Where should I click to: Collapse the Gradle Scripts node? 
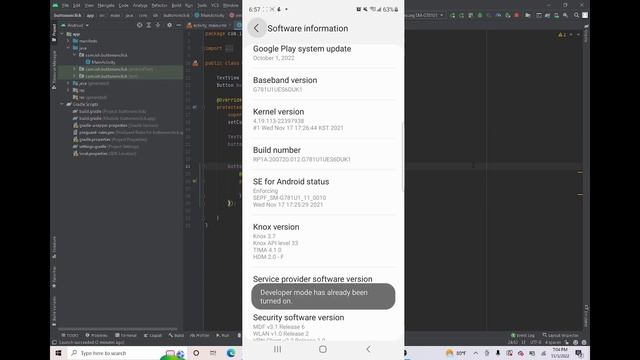[x=62, y=104]
